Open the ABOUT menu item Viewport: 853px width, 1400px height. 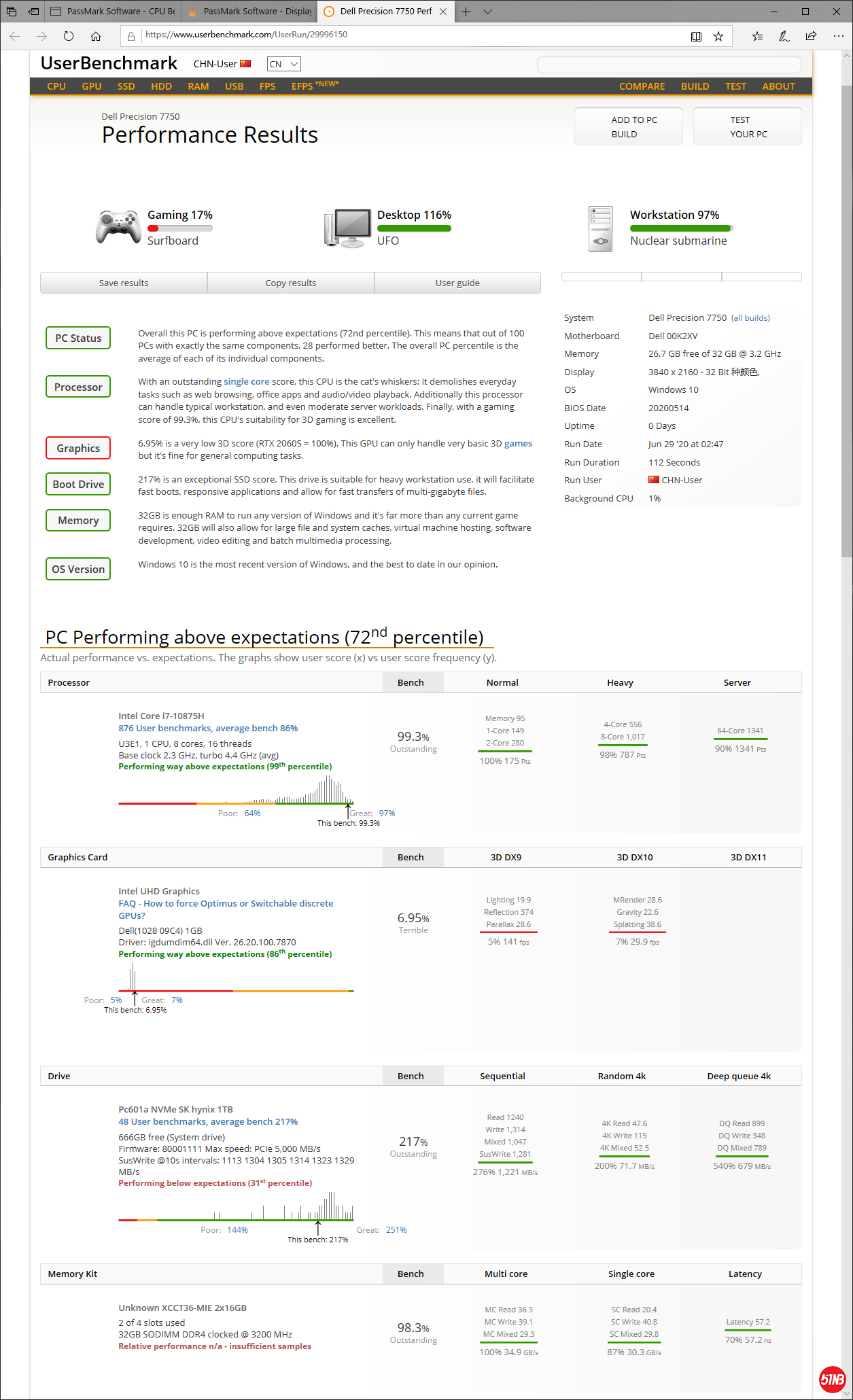(779, 86)
